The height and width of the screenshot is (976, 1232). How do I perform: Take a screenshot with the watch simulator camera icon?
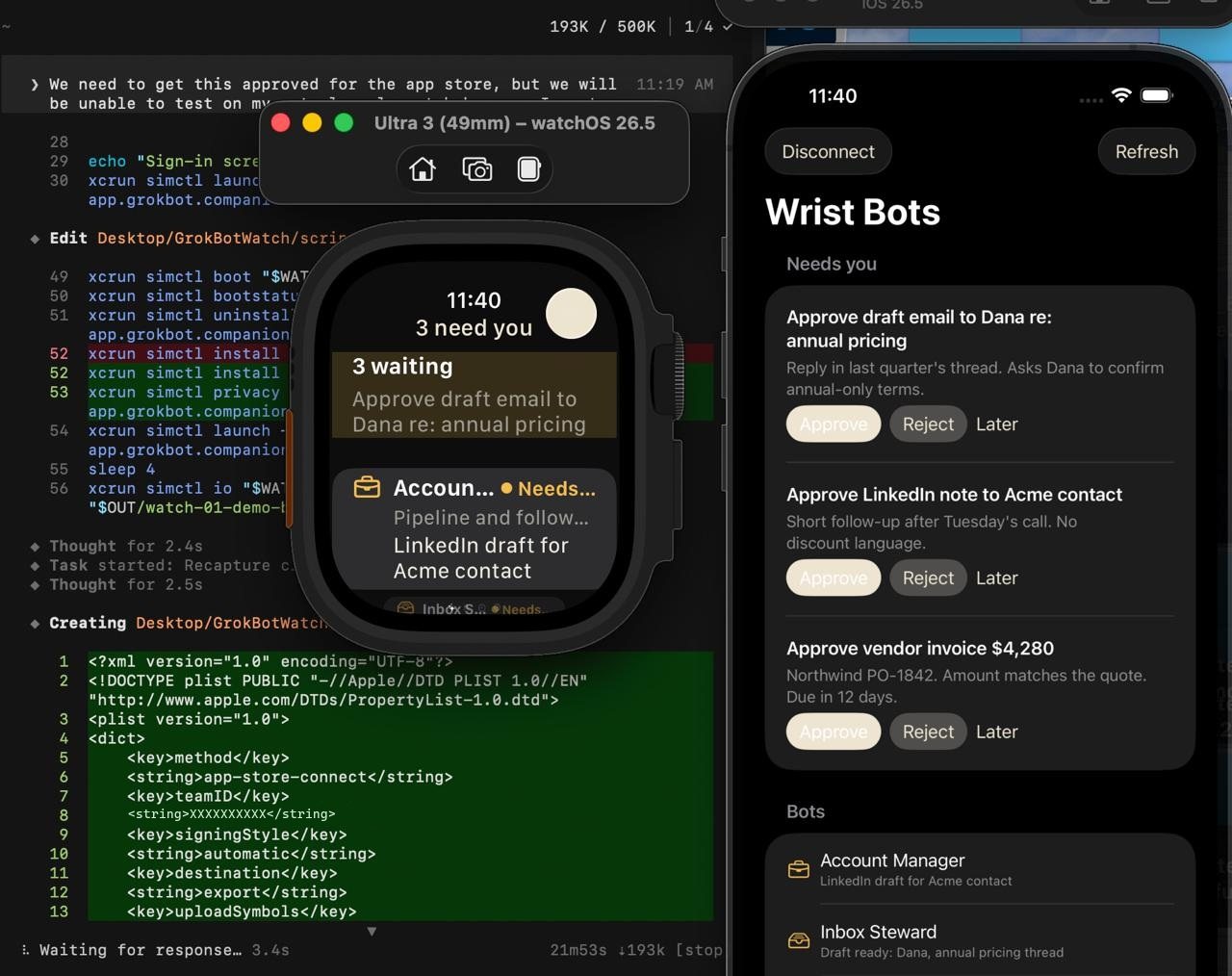click(477, 169)
